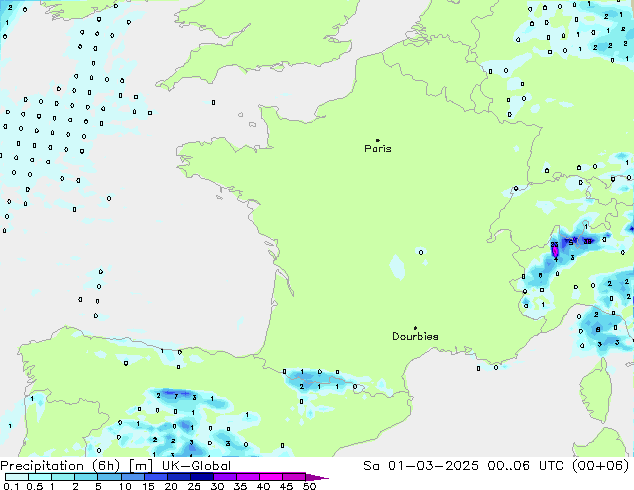
Task: Select the 30–35 purple legend swatch
Action: [x=225, y=477]
